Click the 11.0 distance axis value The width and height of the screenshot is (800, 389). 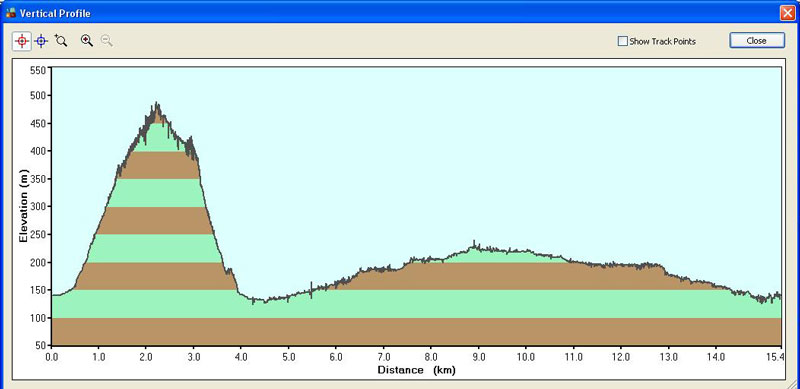coord(573,357)
